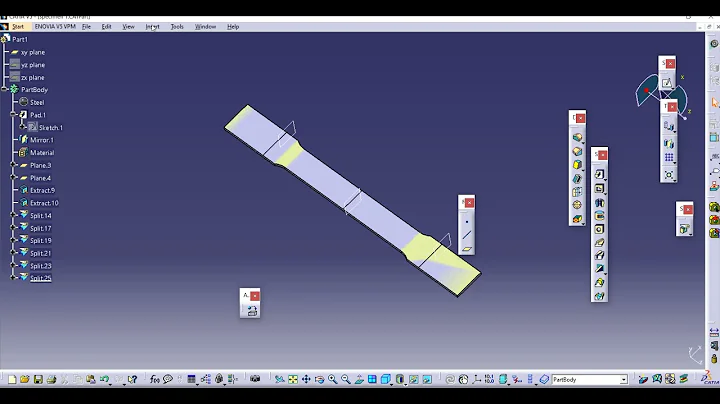The height and width of the screenshot is (404, 720).
Task: Select the Translation transformation icon
Action: 669,126
